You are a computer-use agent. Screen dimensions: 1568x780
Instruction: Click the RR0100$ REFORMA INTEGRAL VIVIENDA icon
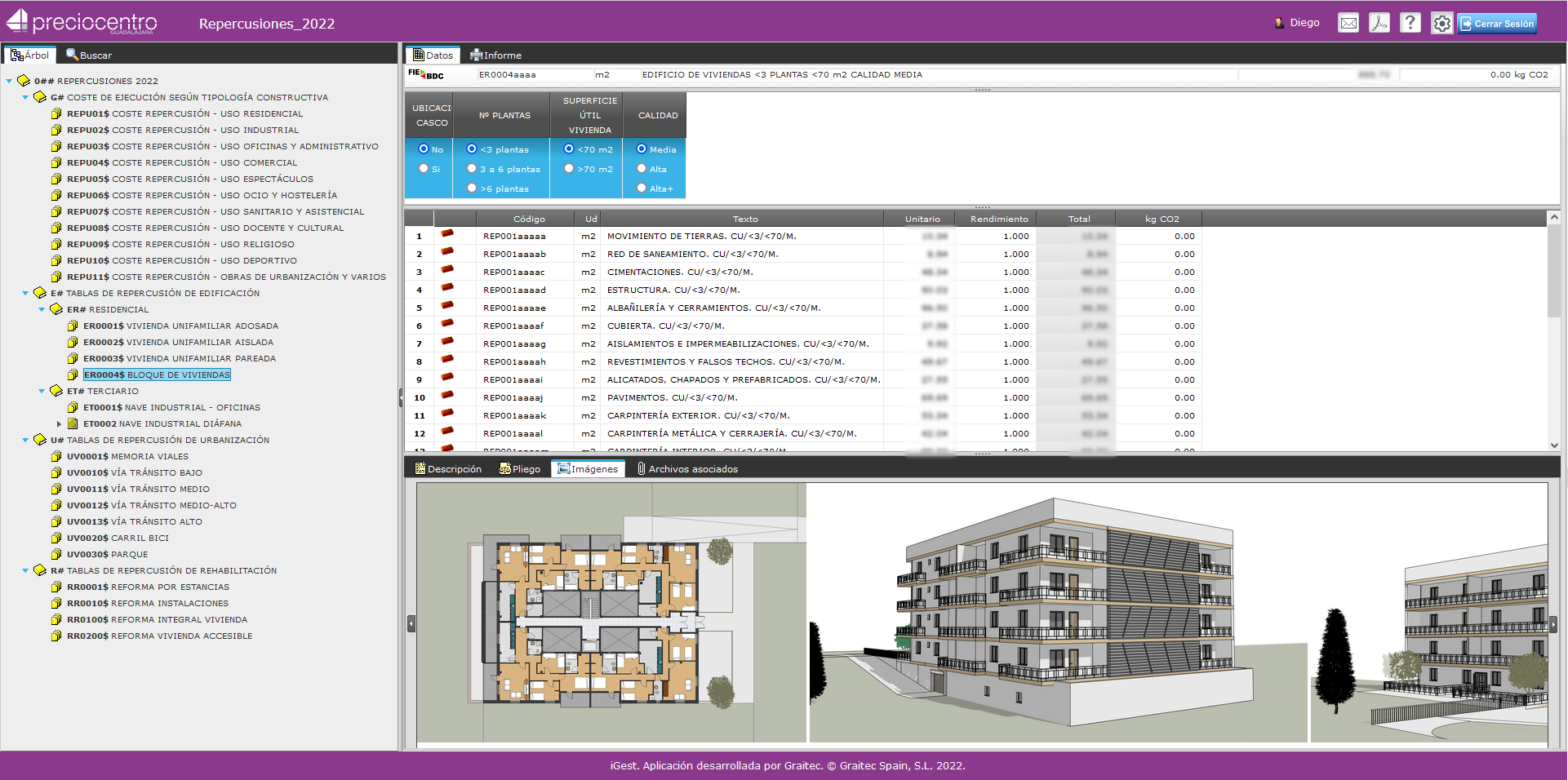pos(56,619)
